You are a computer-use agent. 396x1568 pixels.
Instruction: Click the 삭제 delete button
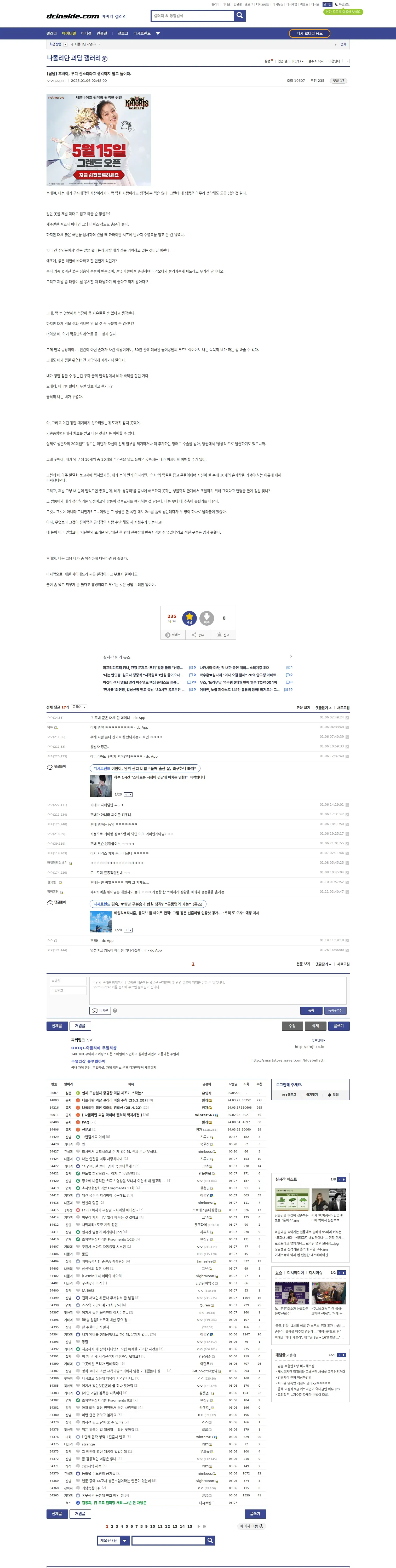click(315, 1026)
